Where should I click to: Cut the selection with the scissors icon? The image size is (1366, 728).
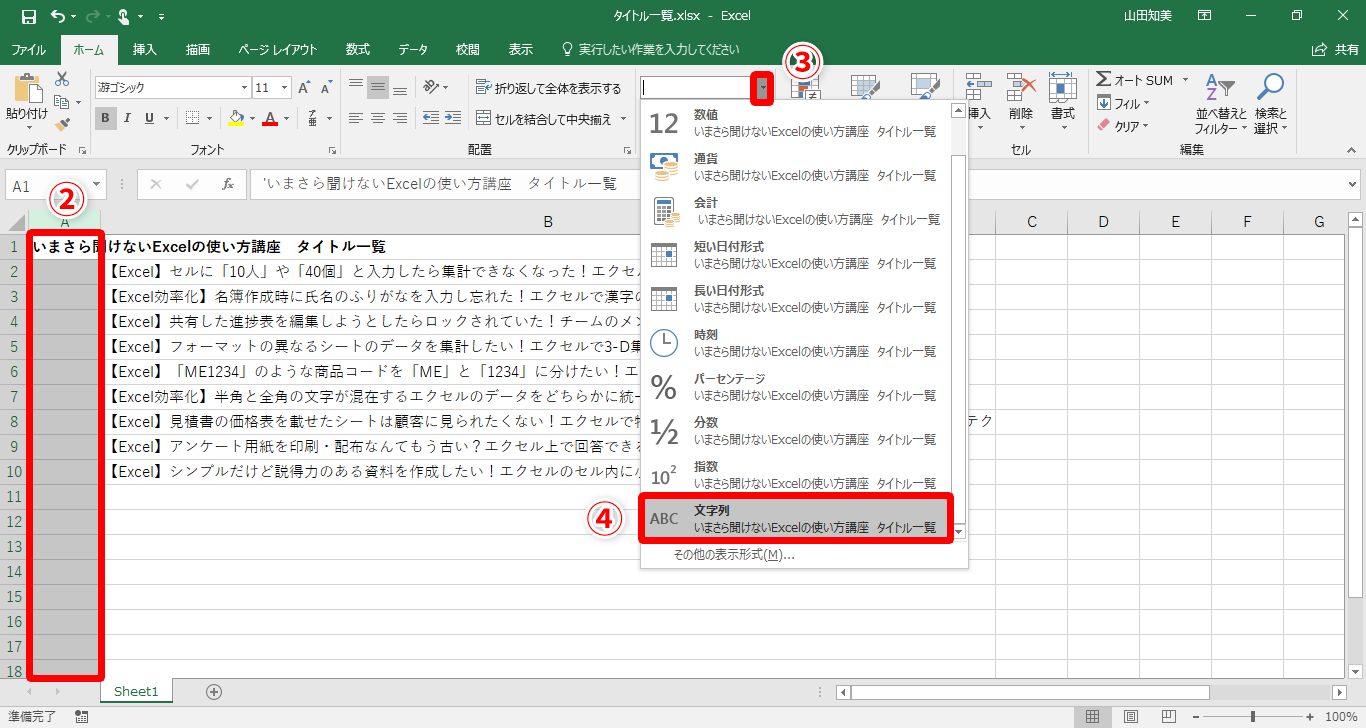tap(62, 79)
